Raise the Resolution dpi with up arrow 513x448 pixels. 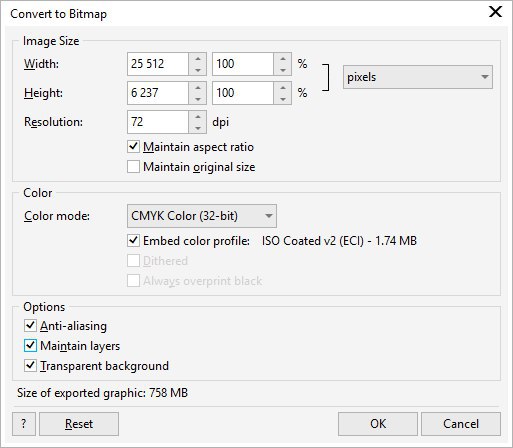[x=198, y=116]
